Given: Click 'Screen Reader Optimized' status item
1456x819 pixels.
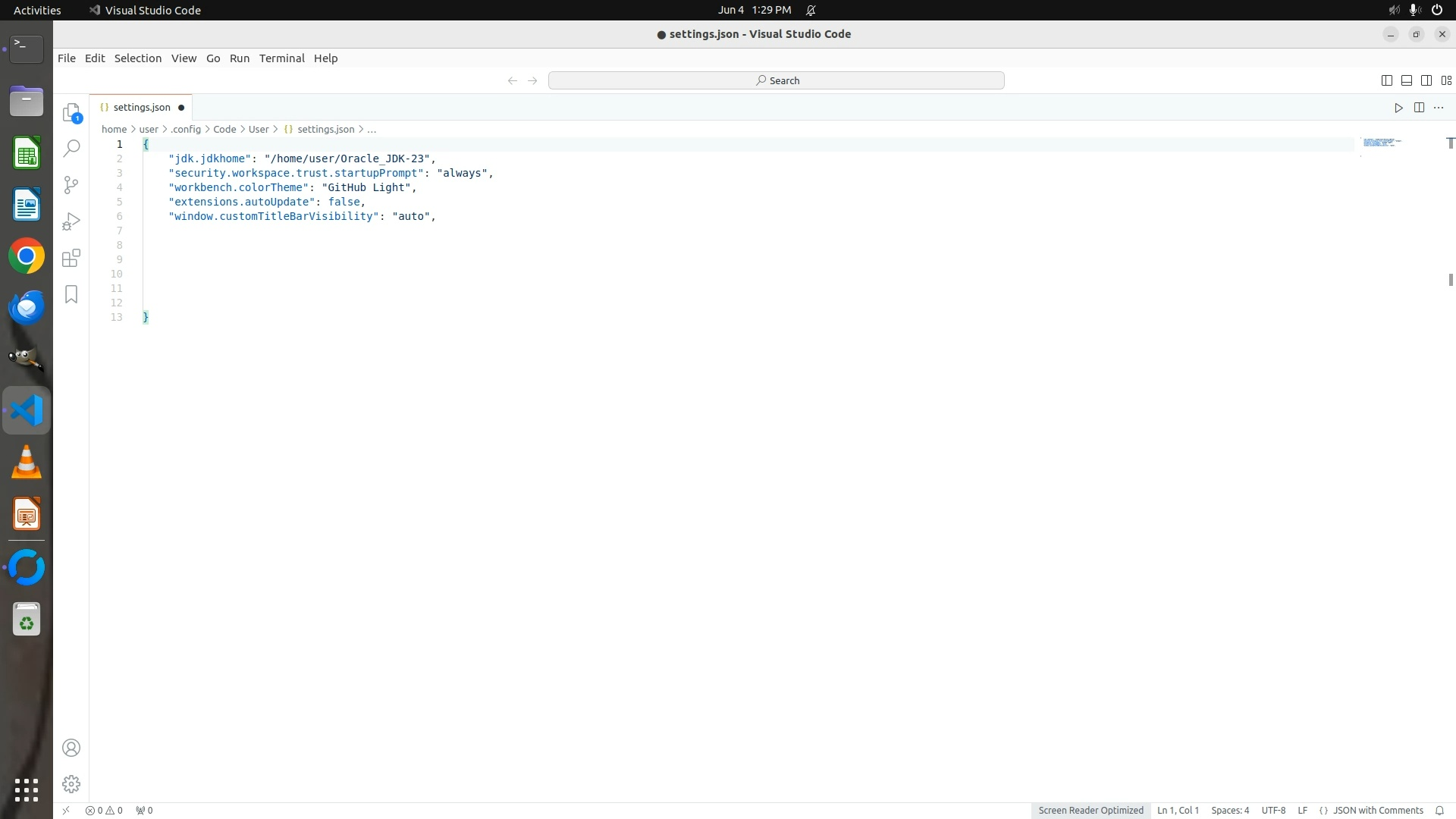Looking at the screenshot, I should pyautogui.click(x=1090, y=810).
